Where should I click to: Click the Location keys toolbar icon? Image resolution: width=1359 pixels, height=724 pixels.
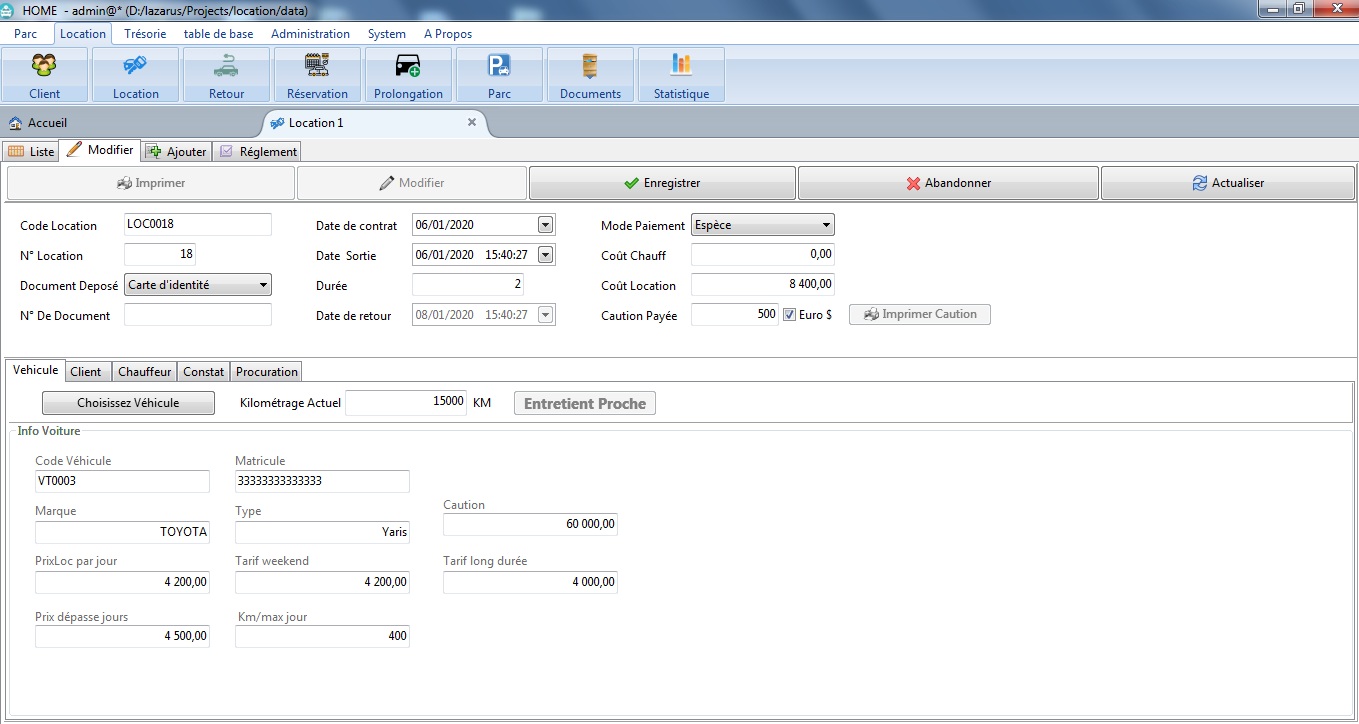[135, 67]
